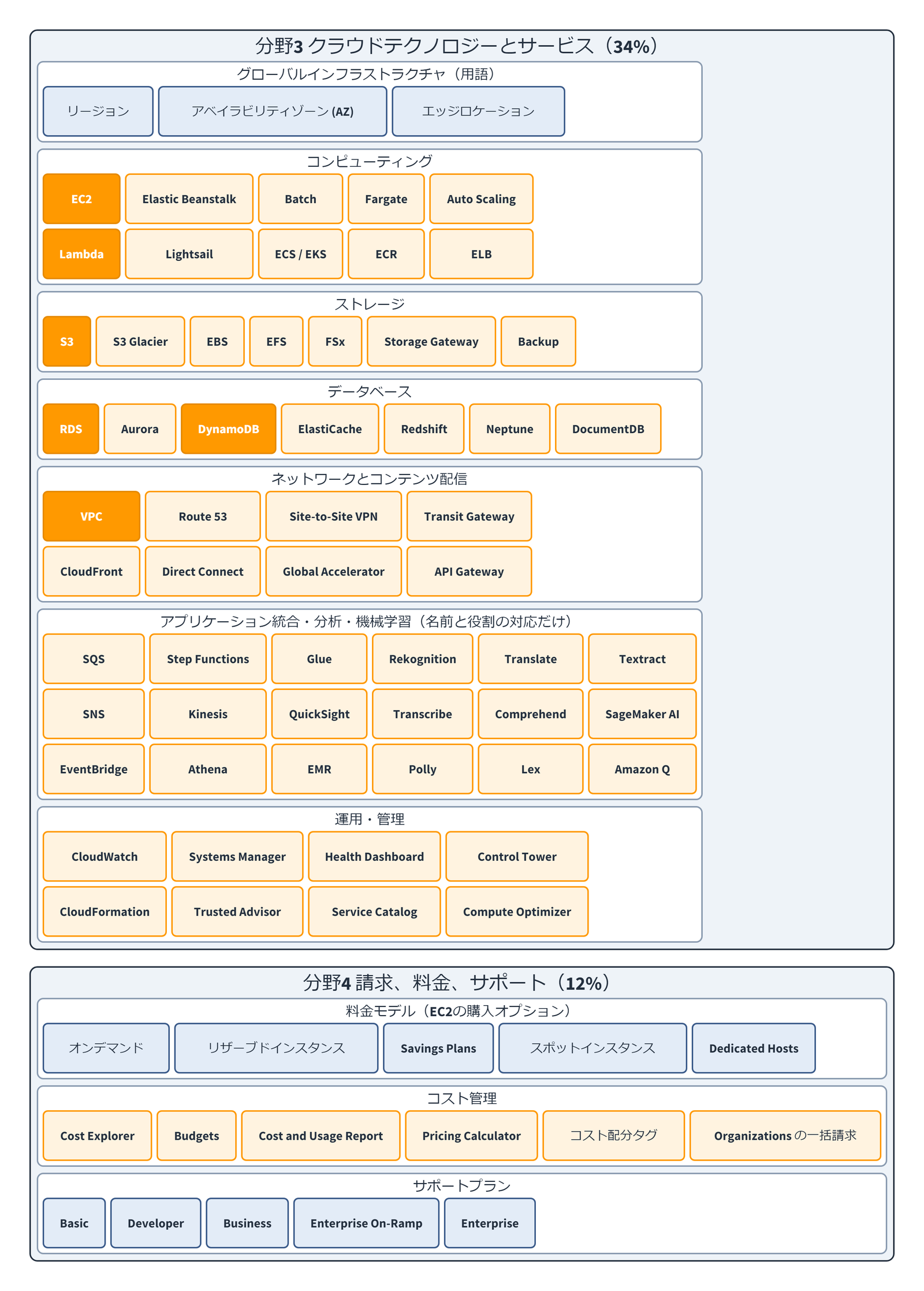Click the Neptune box
This screenshot has height=1291, width=924.
(509, 429)
